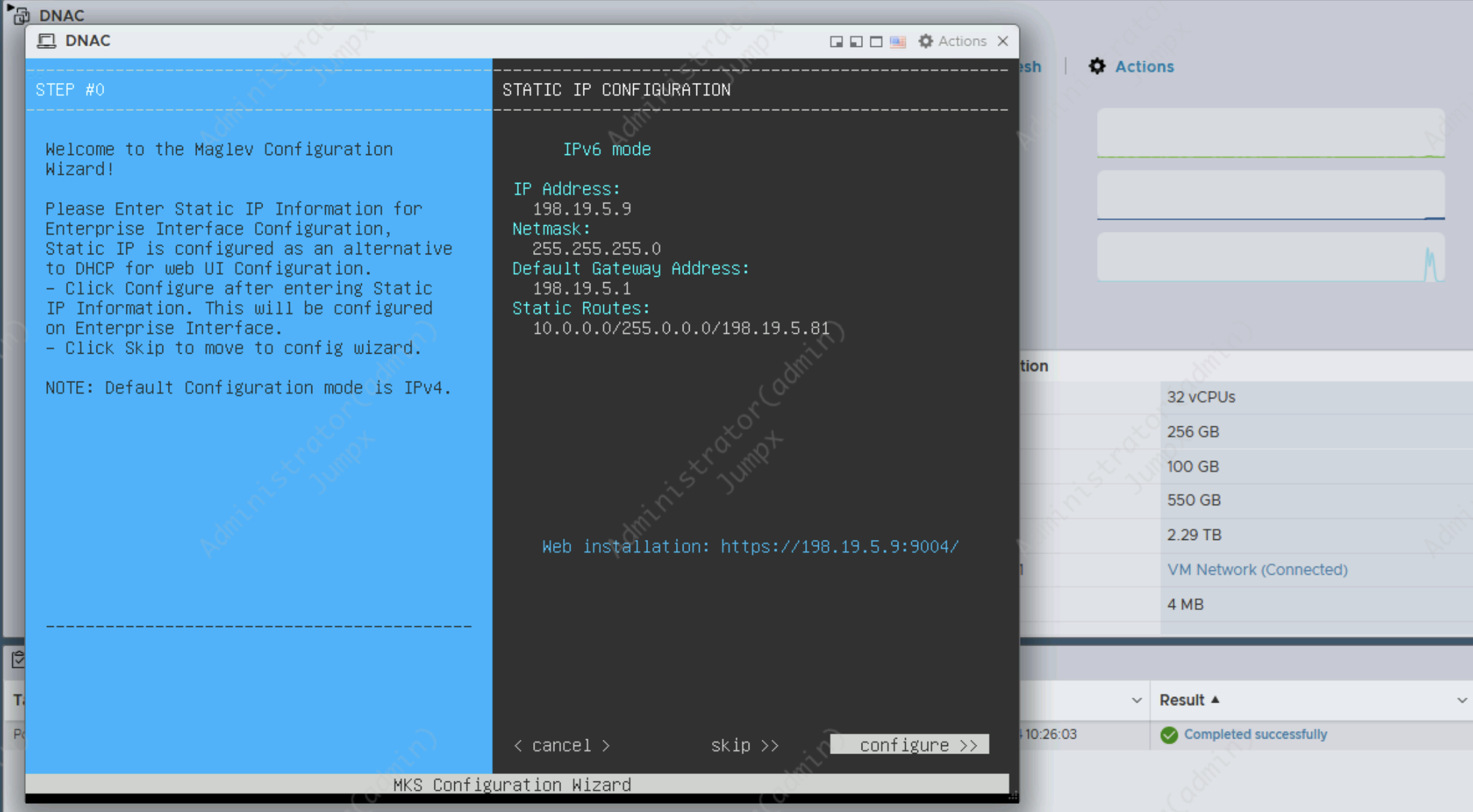The width and height of the screenshot is (1473, 812).
Task: Click the recent tasks clipboard icon
Action: pos(18,658)
